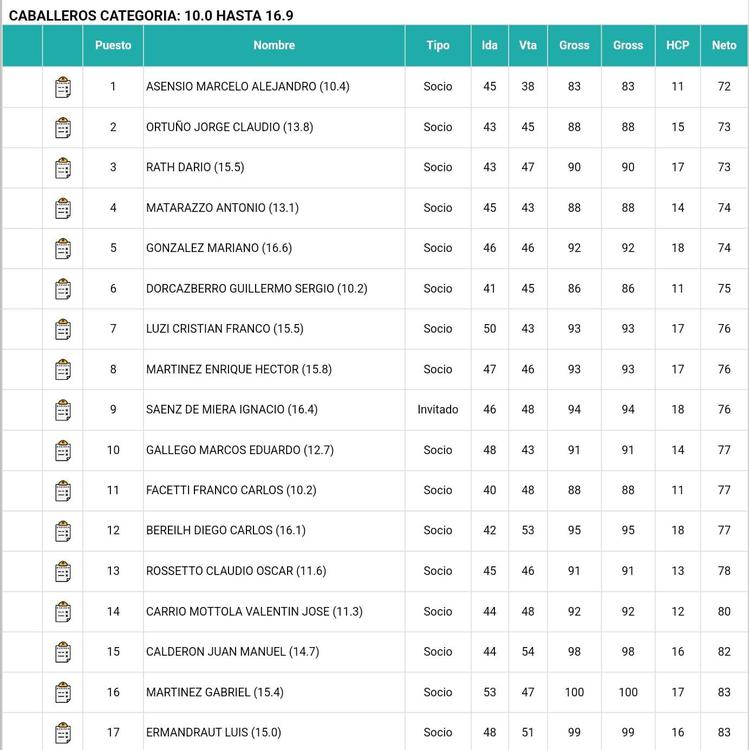
Task: Click the Nombre column header
Action: pos(274,46)
